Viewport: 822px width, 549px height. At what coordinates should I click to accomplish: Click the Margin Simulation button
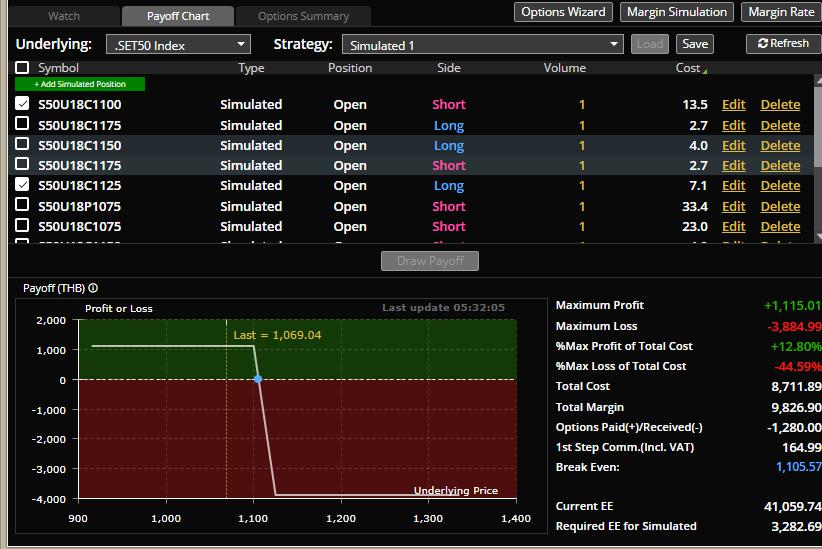677,12
